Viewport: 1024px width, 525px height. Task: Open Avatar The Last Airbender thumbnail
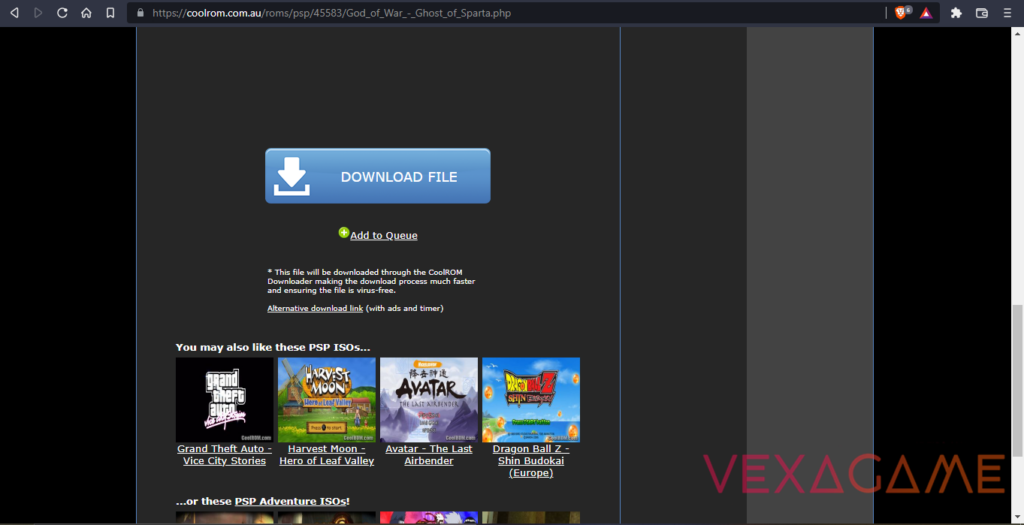click(428, 400)
